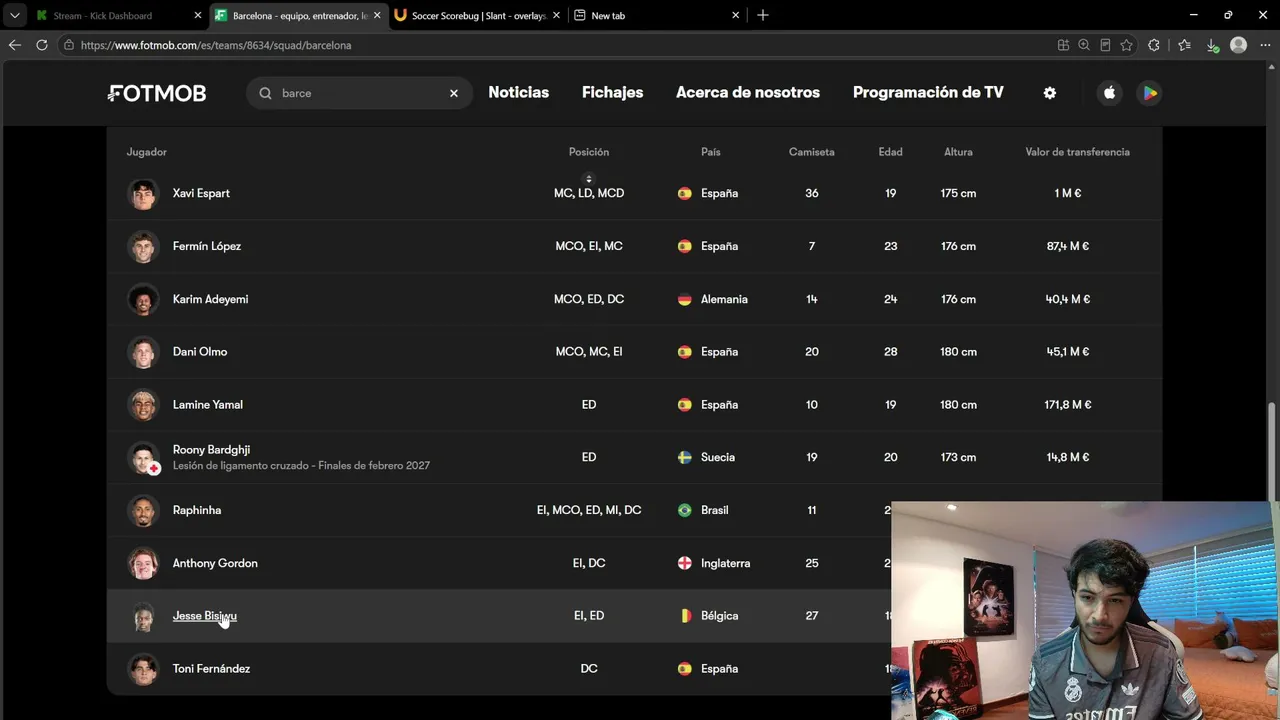This screenshot has height=720, width=1280.
Task: Open Fermín López player profile
Action: [206, 246]
